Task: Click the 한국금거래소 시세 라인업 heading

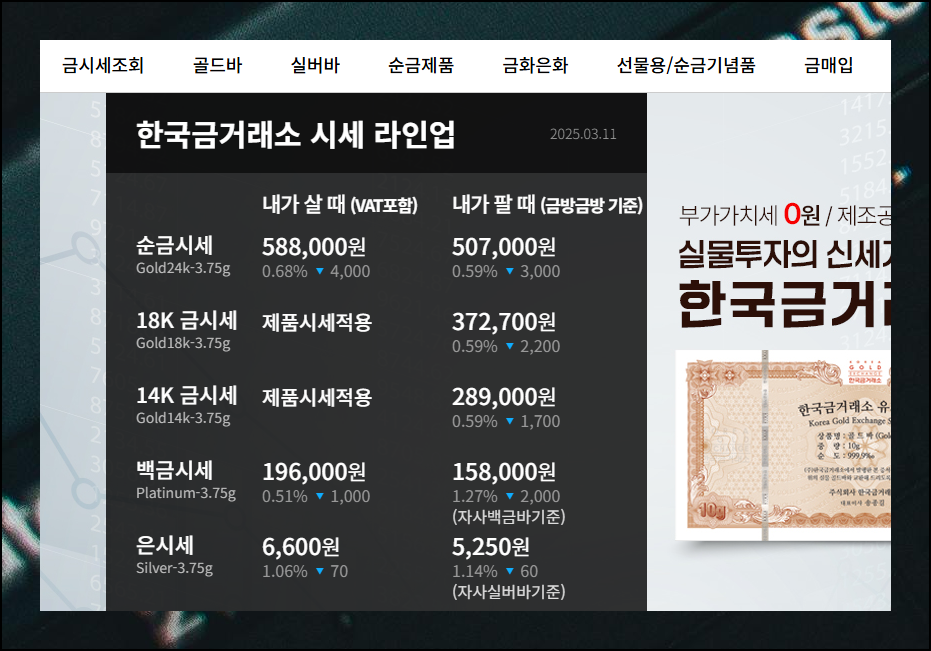Action: pos(296,134)
